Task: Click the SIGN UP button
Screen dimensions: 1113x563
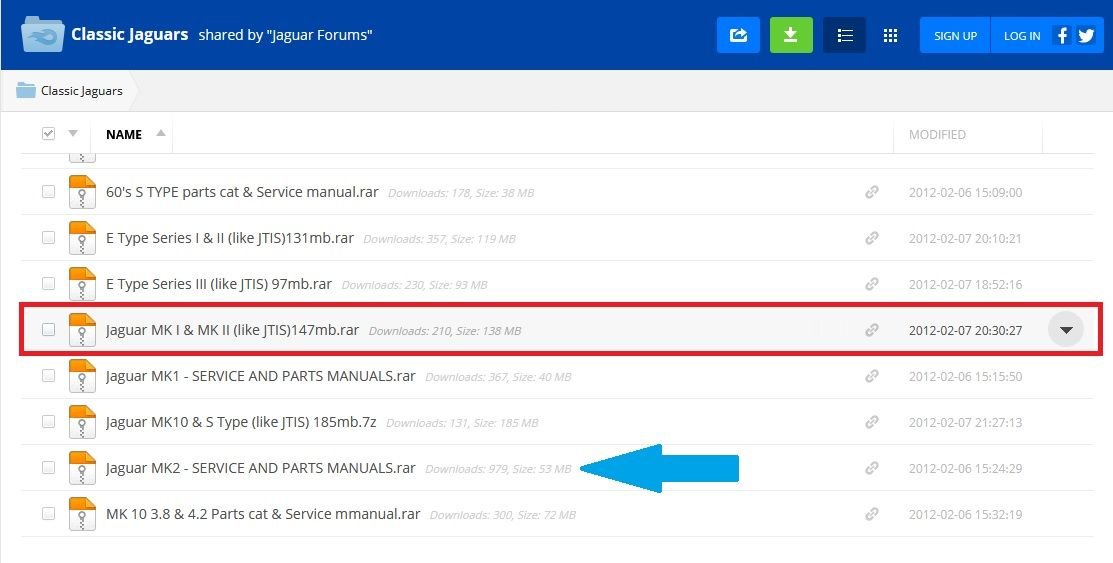Action: pos(955,35)
